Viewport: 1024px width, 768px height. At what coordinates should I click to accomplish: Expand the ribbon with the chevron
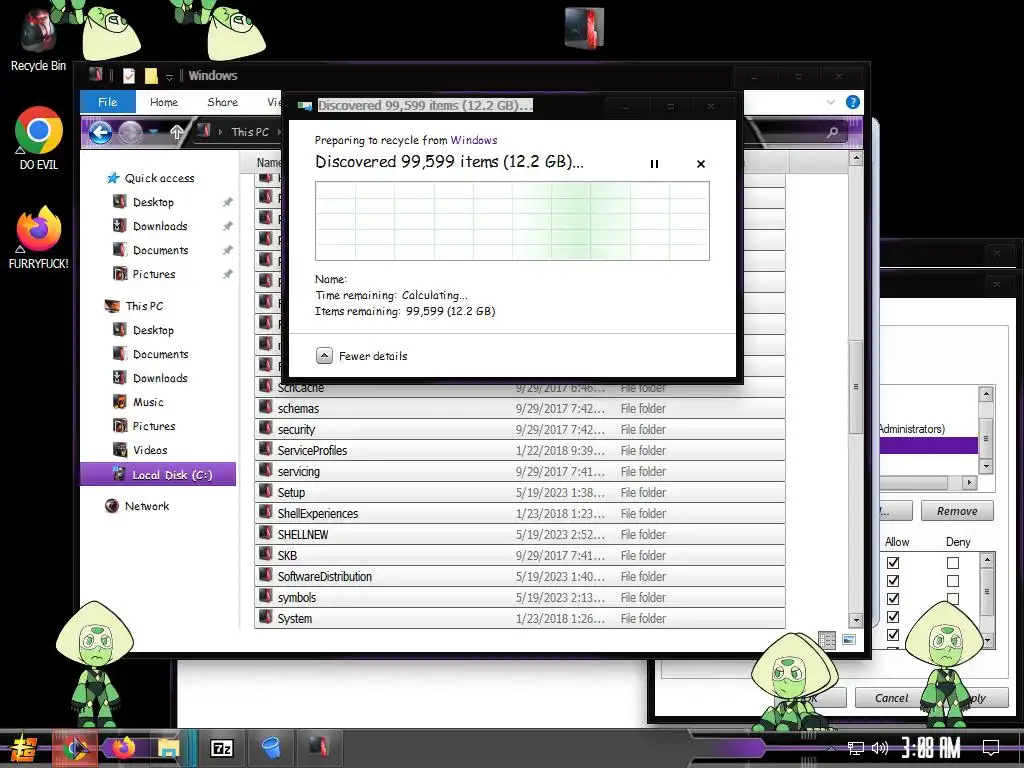830,102
